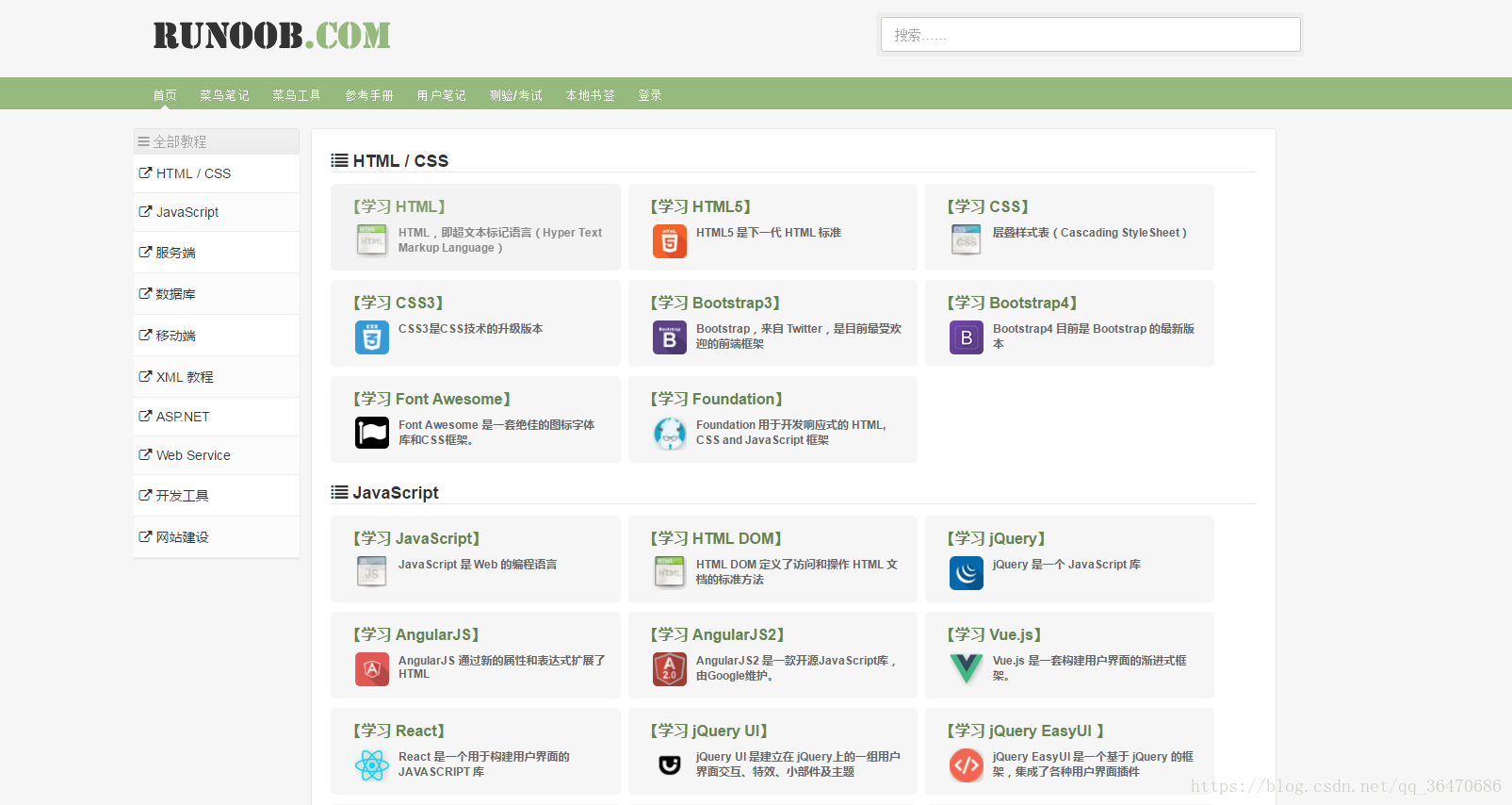Screen dimensions: 1512x805
Task: Open the 【学习 jQuery UI】 tutorial title
Action: pyautogui.click(x=708, y=731)
